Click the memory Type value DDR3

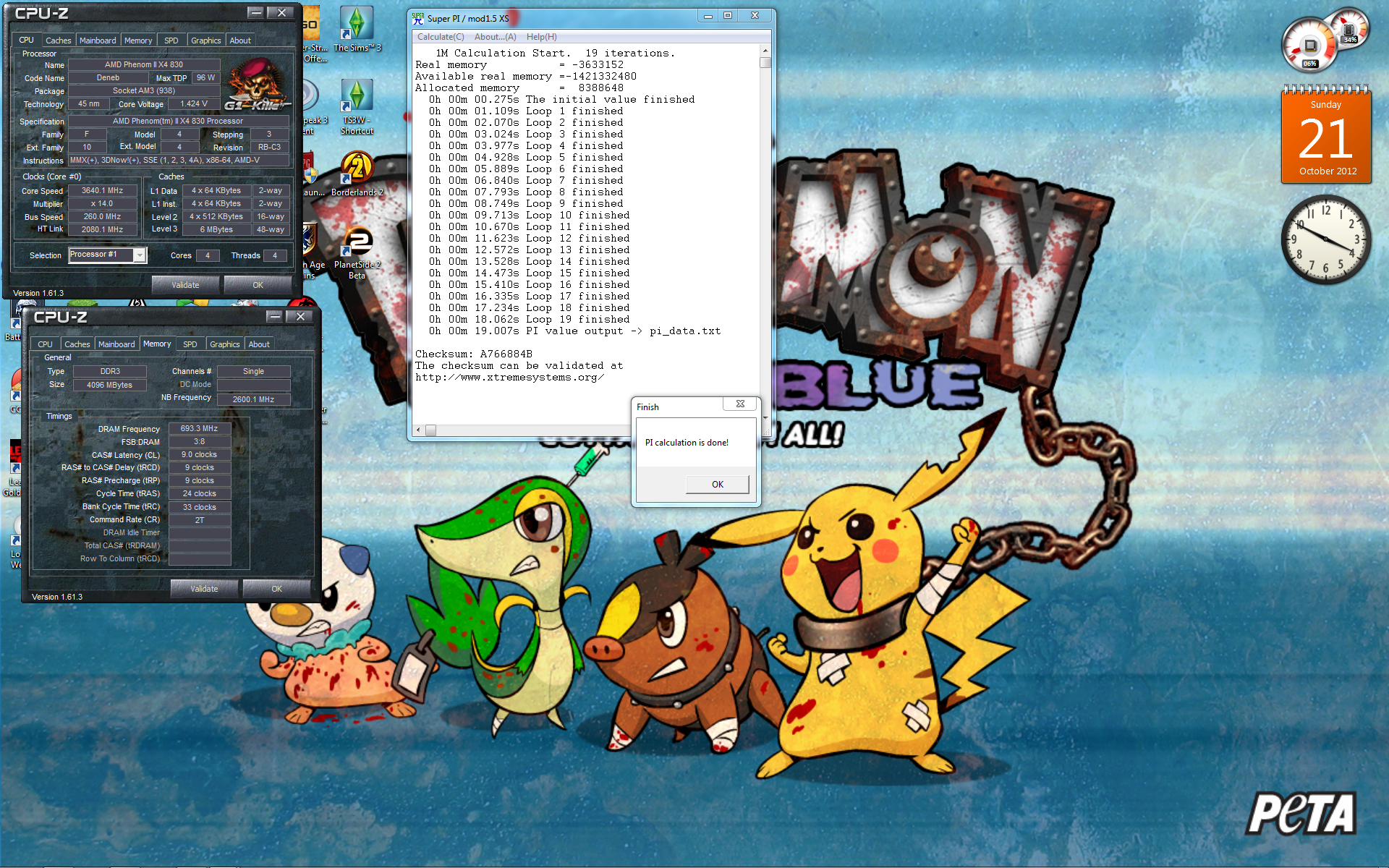tap(110, 372)
